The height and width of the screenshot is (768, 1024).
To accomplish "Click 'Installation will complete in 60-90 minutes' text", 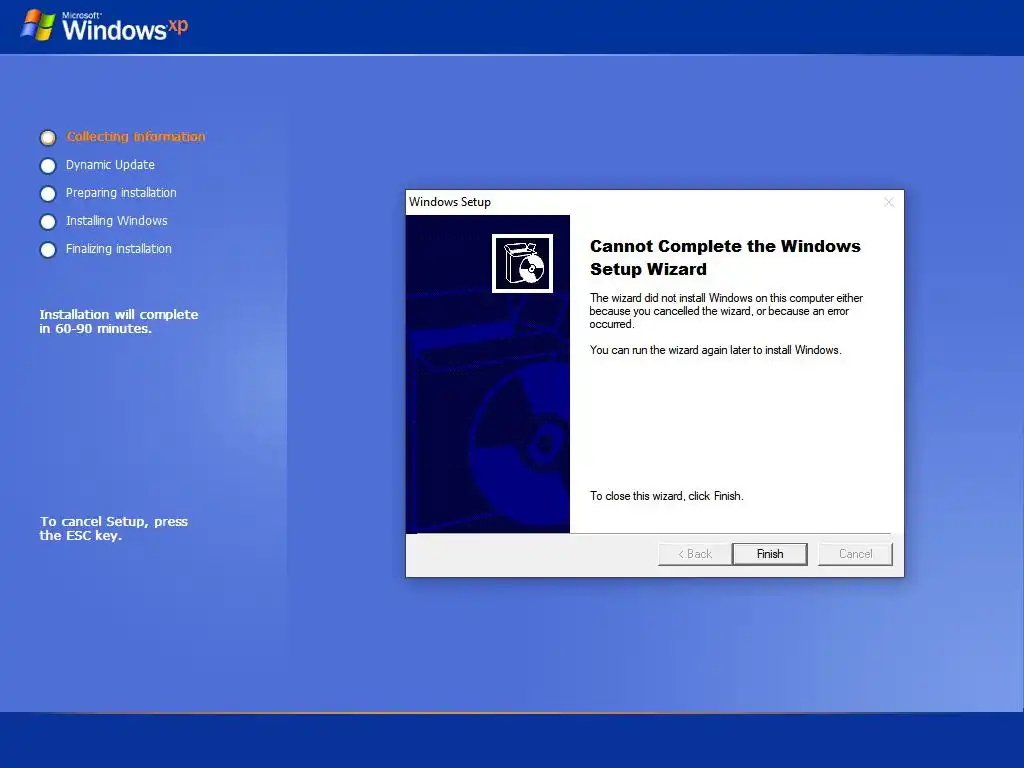I will [x=119, y=321].
